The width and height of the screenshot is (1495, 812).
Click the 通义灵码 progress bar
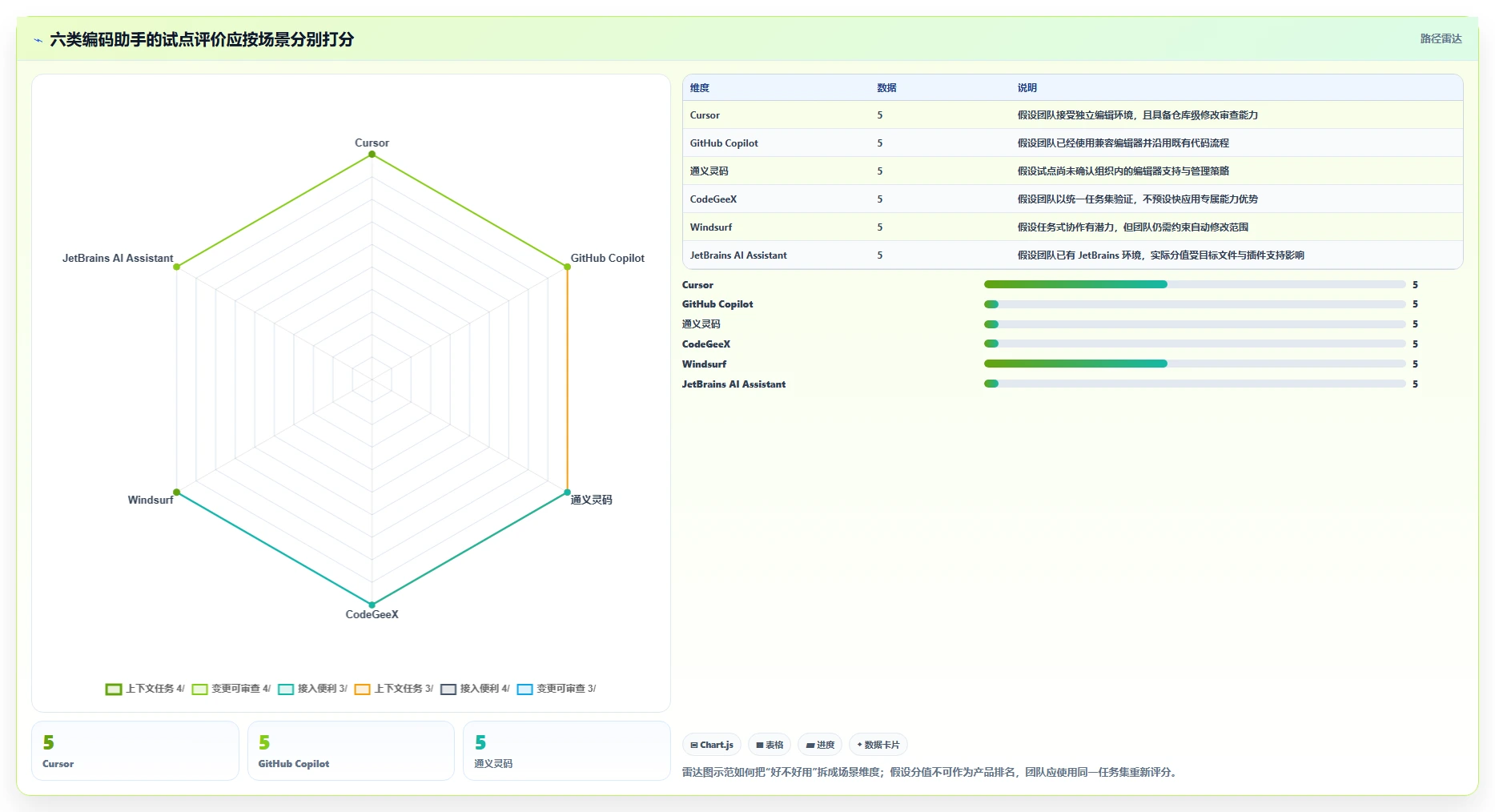1195,324
